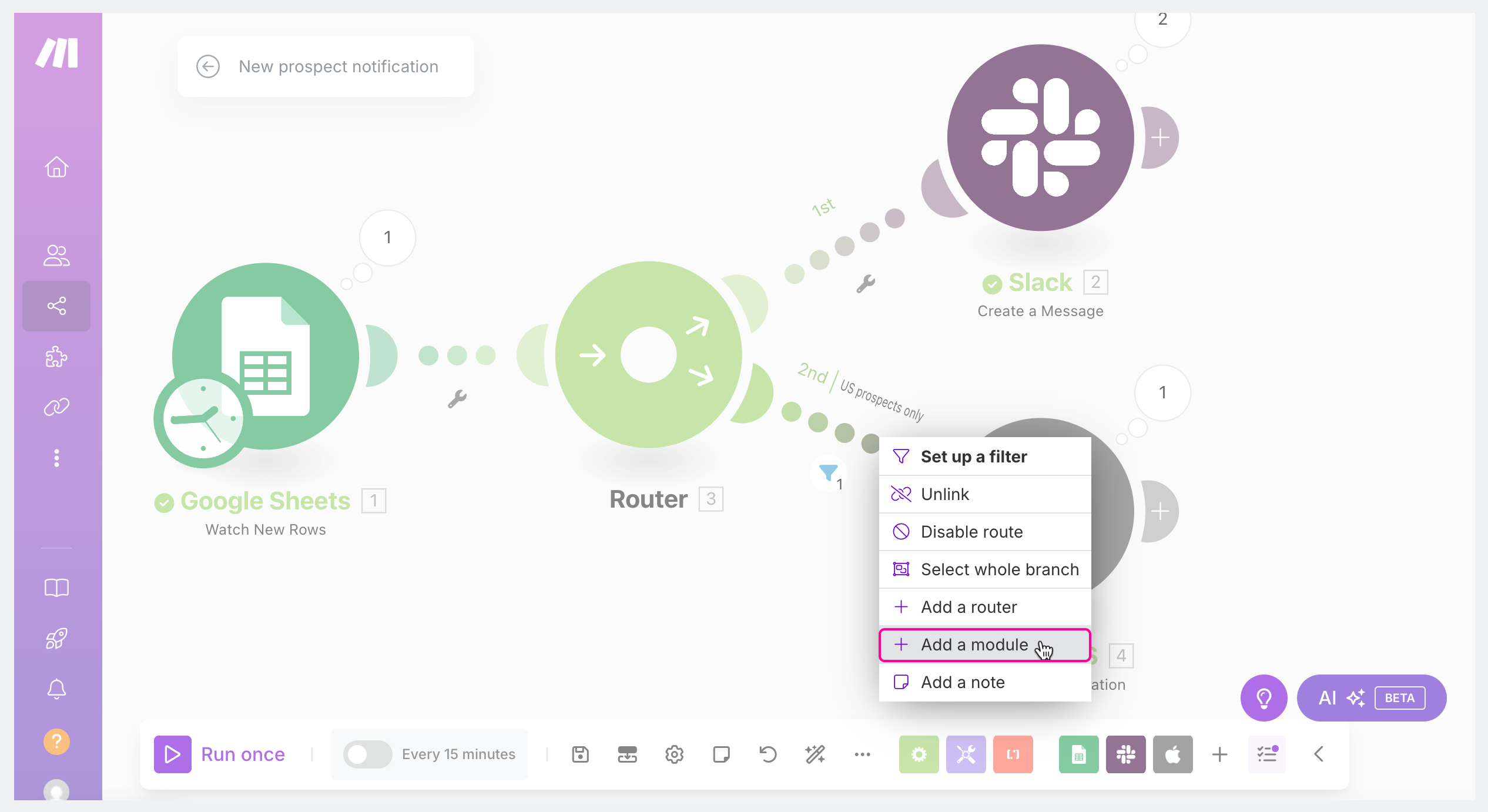Choose Select whole branch
The width and height of the screenshot is (1488, 812).
pos(985,569)
